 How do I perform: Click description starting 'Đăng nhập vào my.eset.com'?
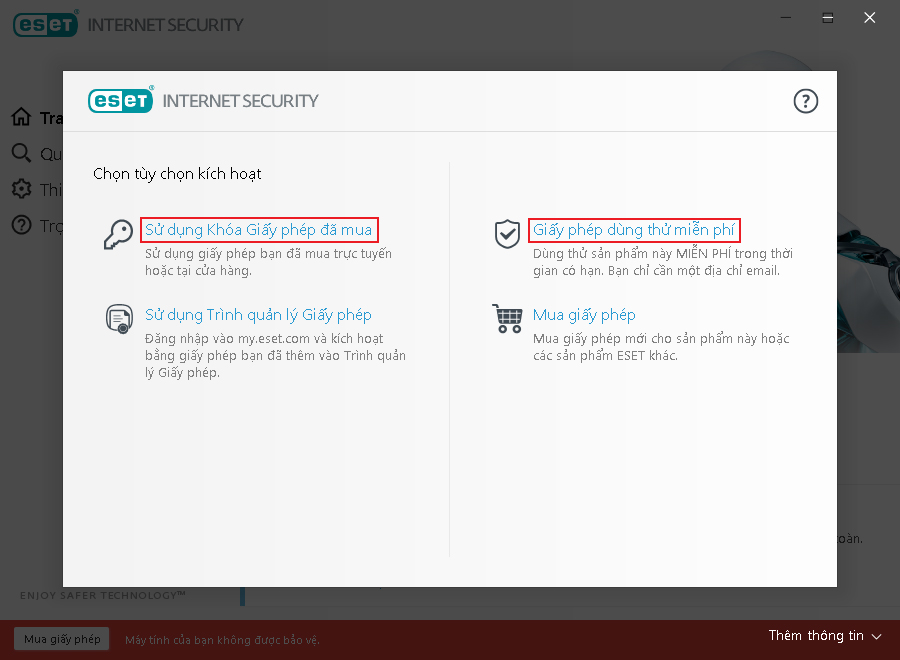pyautogui.click(x=276, y=355)
